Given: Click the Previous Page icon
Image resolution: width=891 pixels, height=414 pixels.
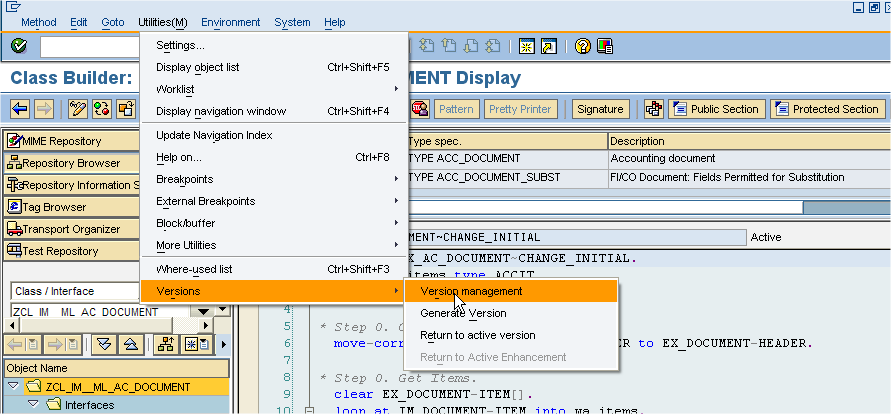Looking at the screenshot, I should (x=449, y=46).
